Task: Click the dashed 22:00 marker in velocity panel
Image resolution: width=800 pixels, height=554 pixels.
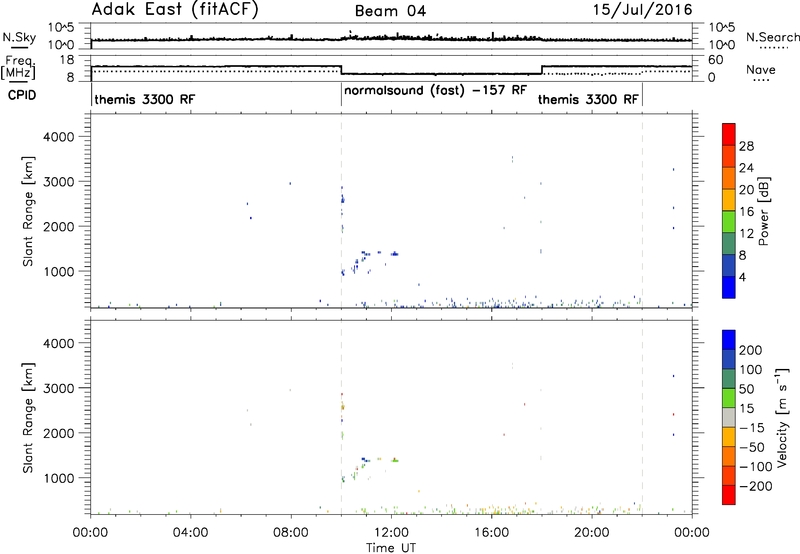Action: 642,418
